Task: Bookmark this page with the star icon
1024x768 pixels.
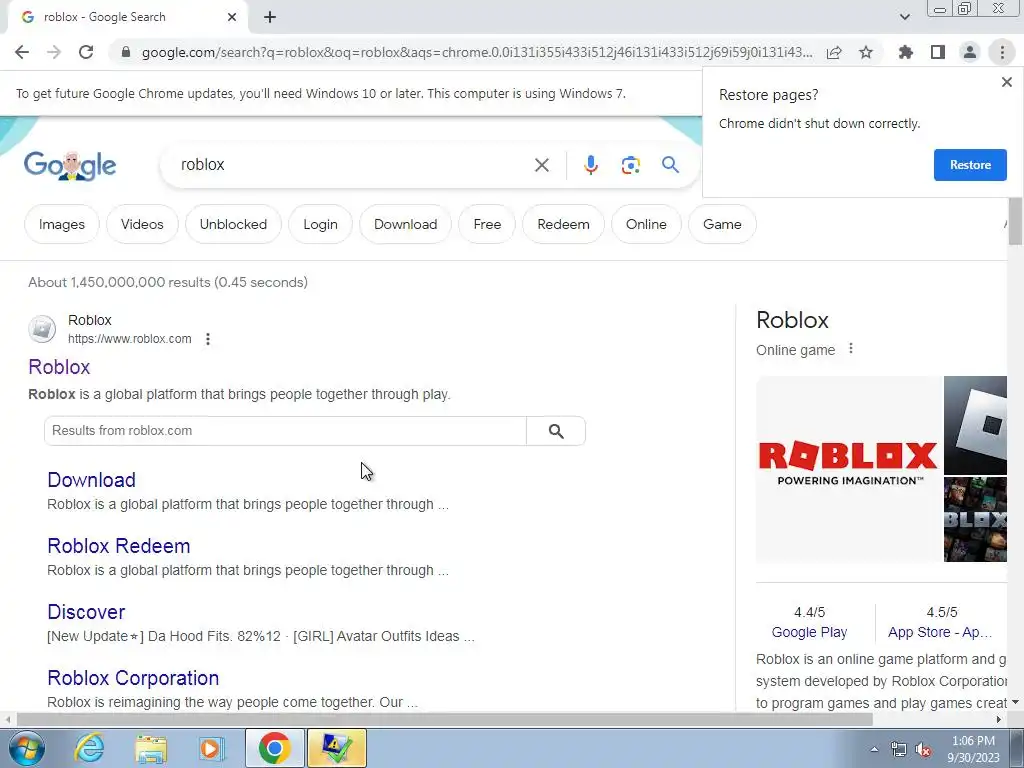Action: click(866, 52)
